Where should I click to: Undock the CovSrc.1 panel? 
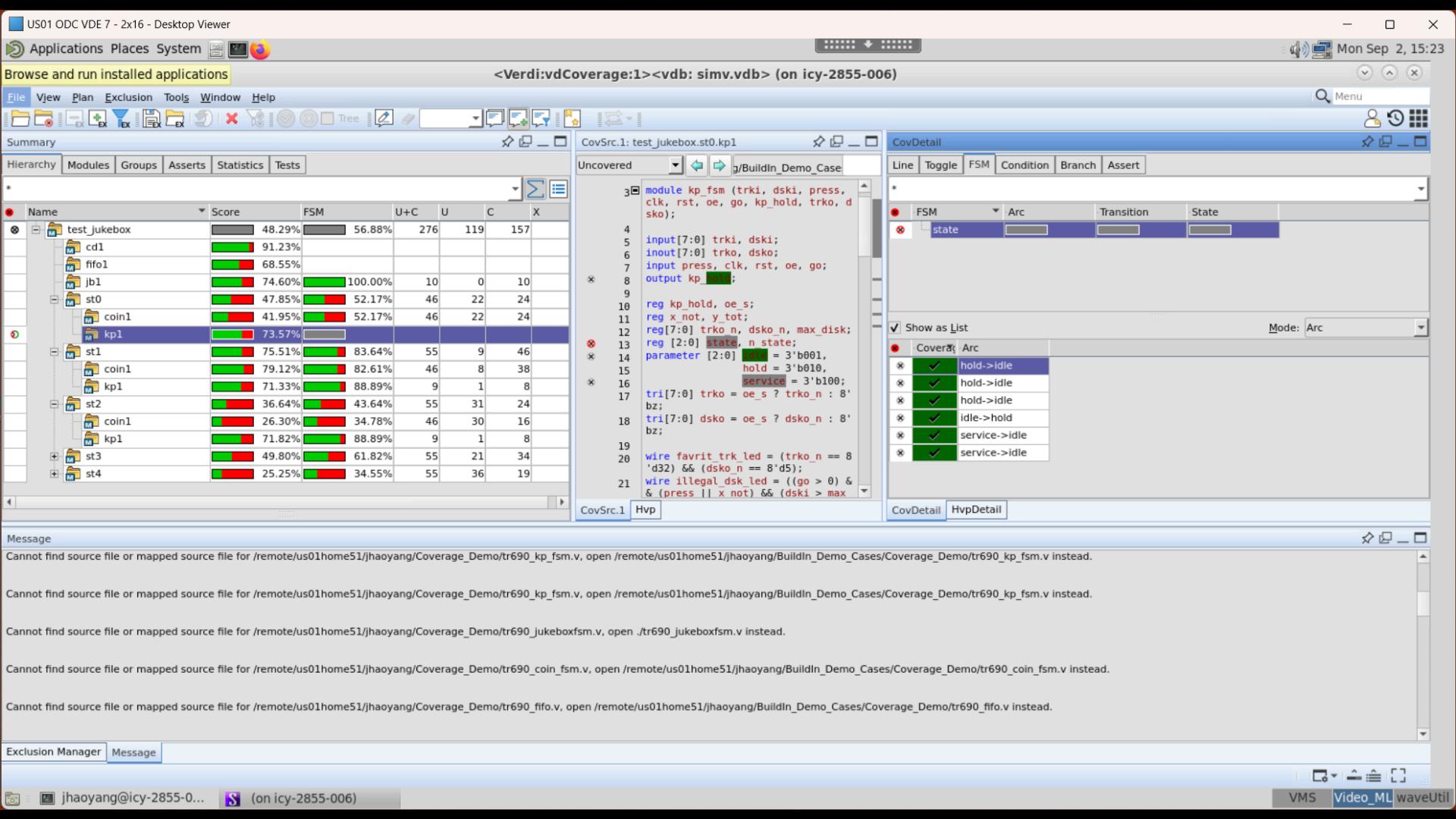[x=836, y=142]
